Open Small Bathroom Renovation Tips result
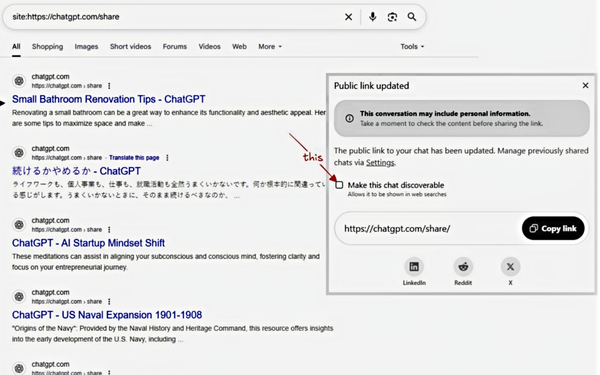600x375 pixels. (109, 99)
